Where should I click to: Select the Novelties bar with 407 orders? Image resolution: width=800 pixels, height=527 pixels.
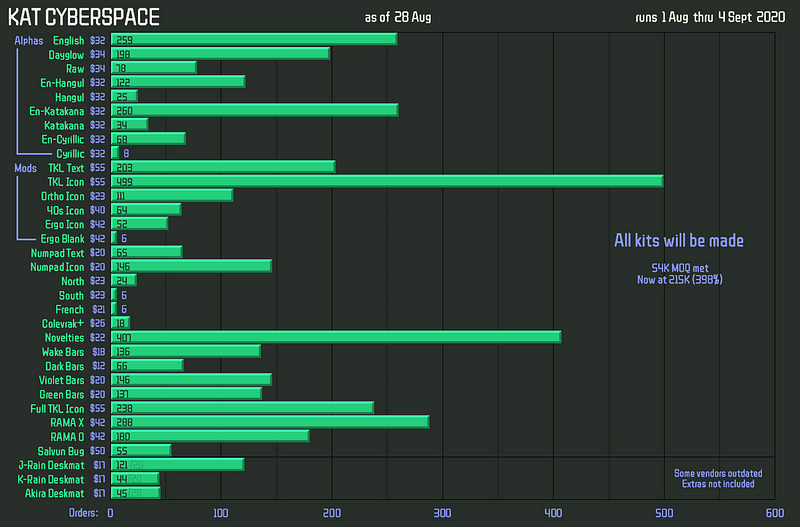[x=335, y=337]
